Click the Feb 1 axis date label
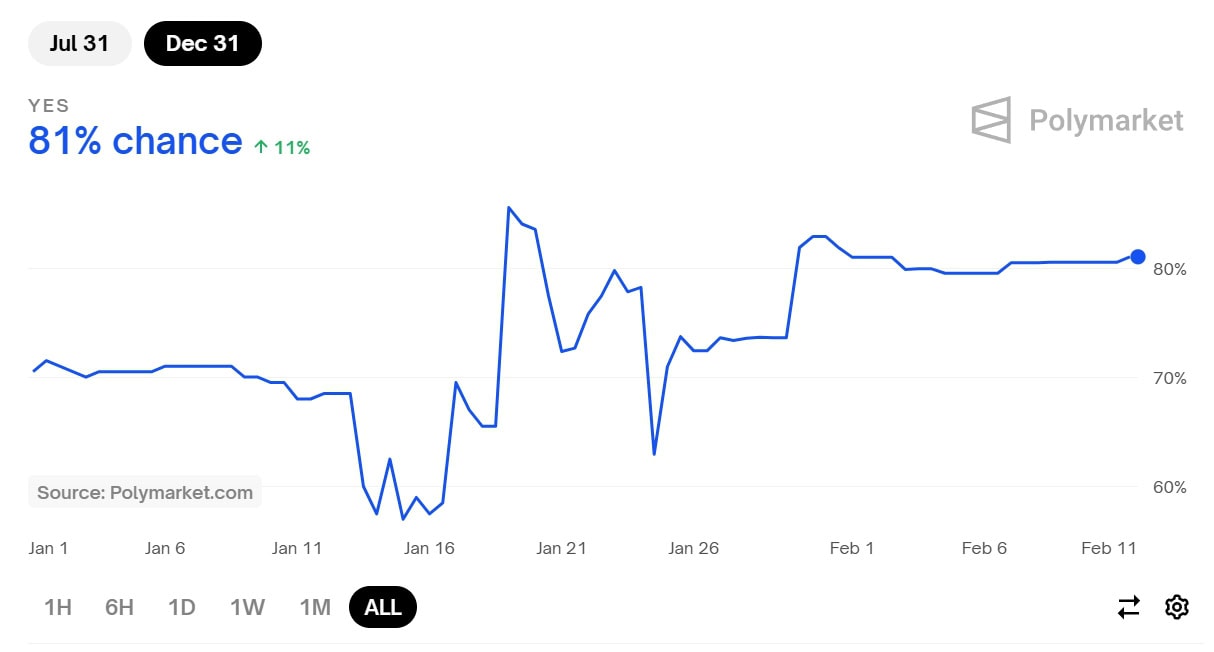1214x652 pixels. click(x=852, y=548)
